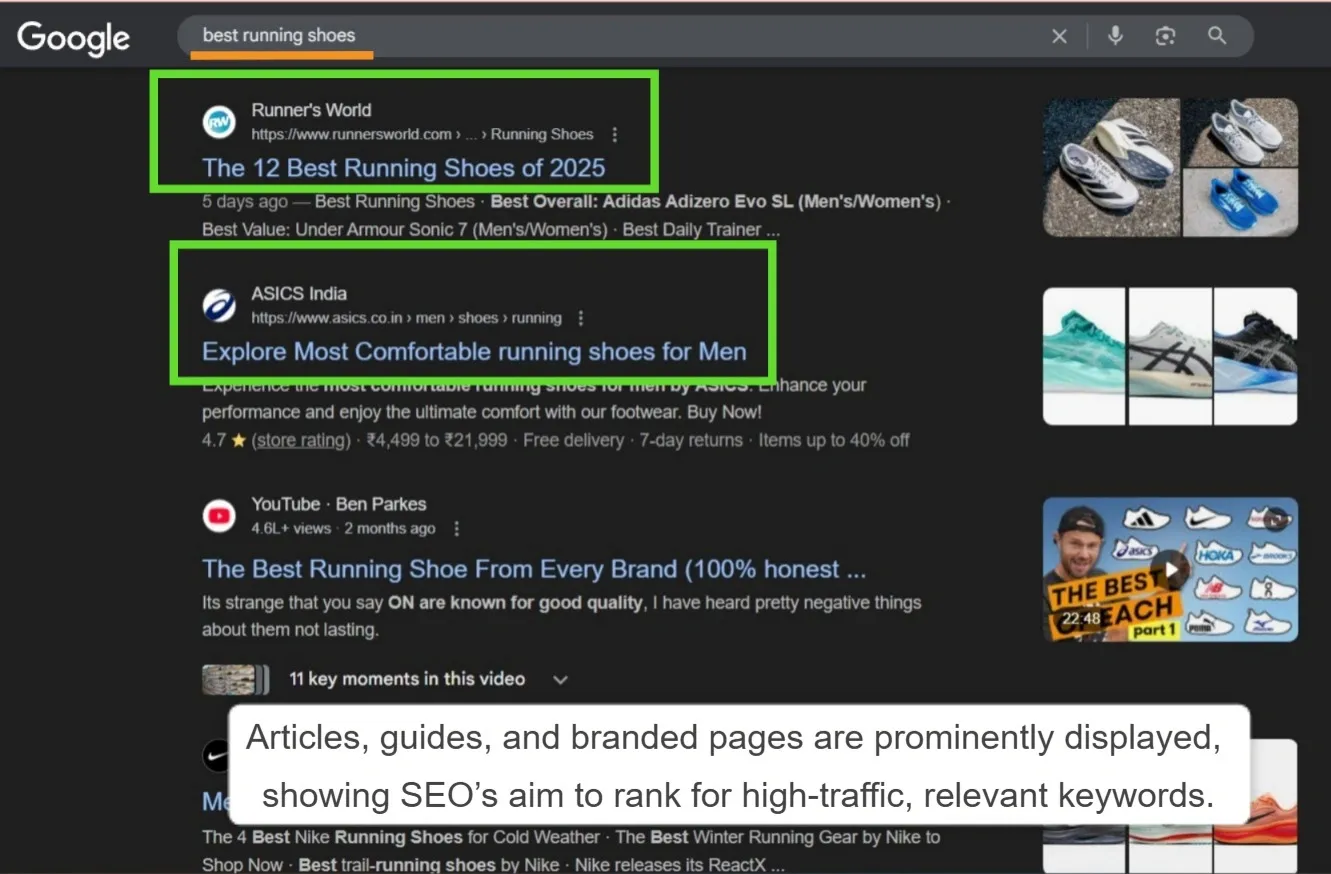Click the YouTube favicon icon

[219, 516]
